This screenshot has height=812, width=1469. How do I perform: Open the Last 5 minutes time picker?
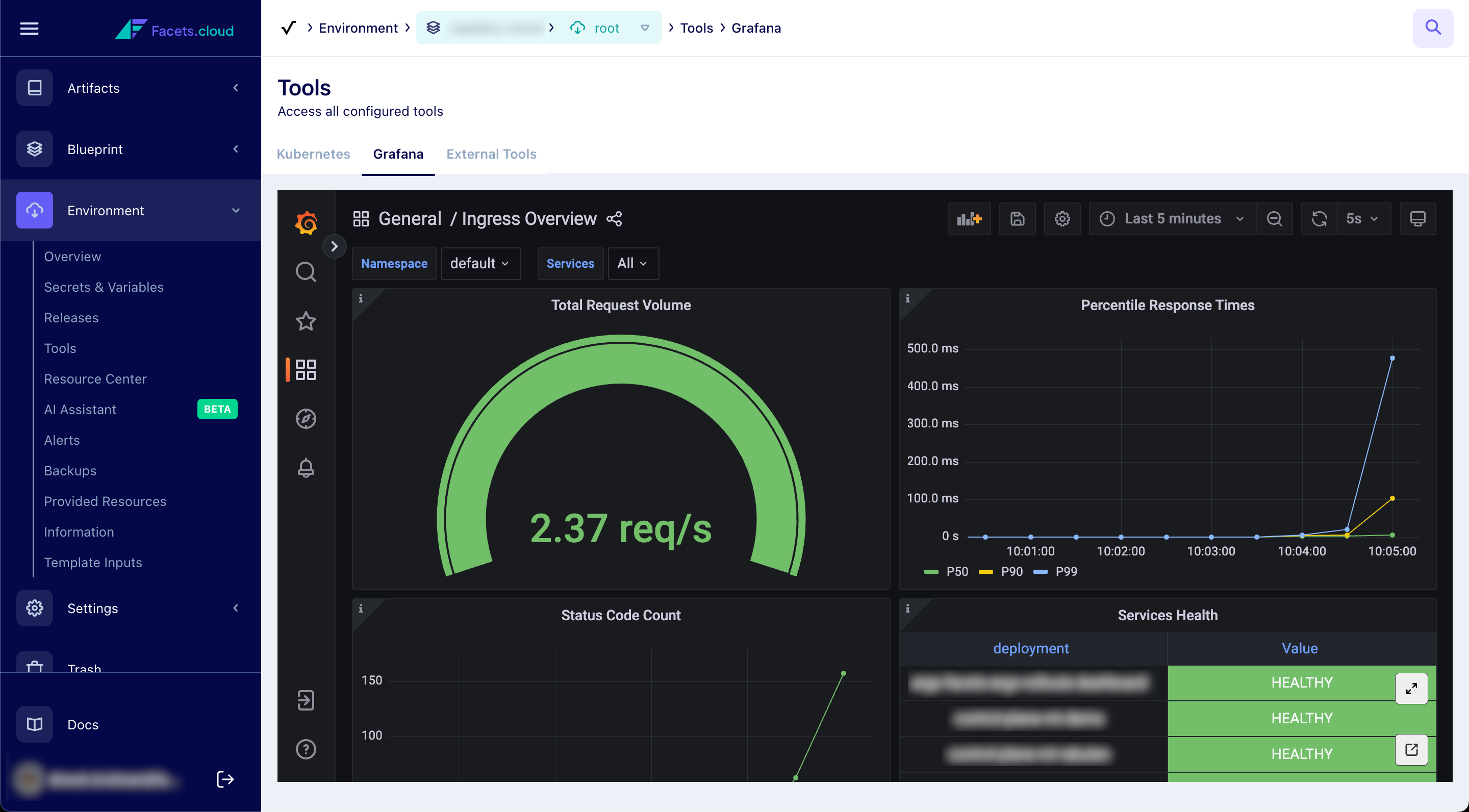tap(1172, 219)
